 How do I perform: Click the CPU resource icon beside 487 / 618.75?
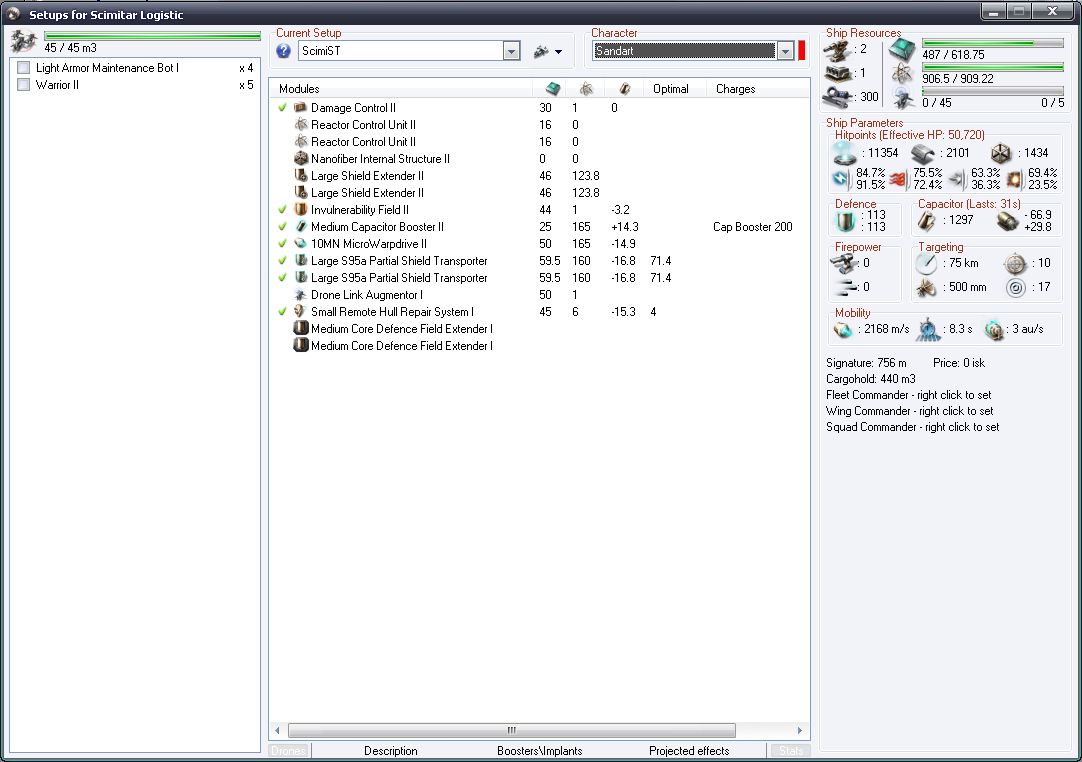coord(902,50)
